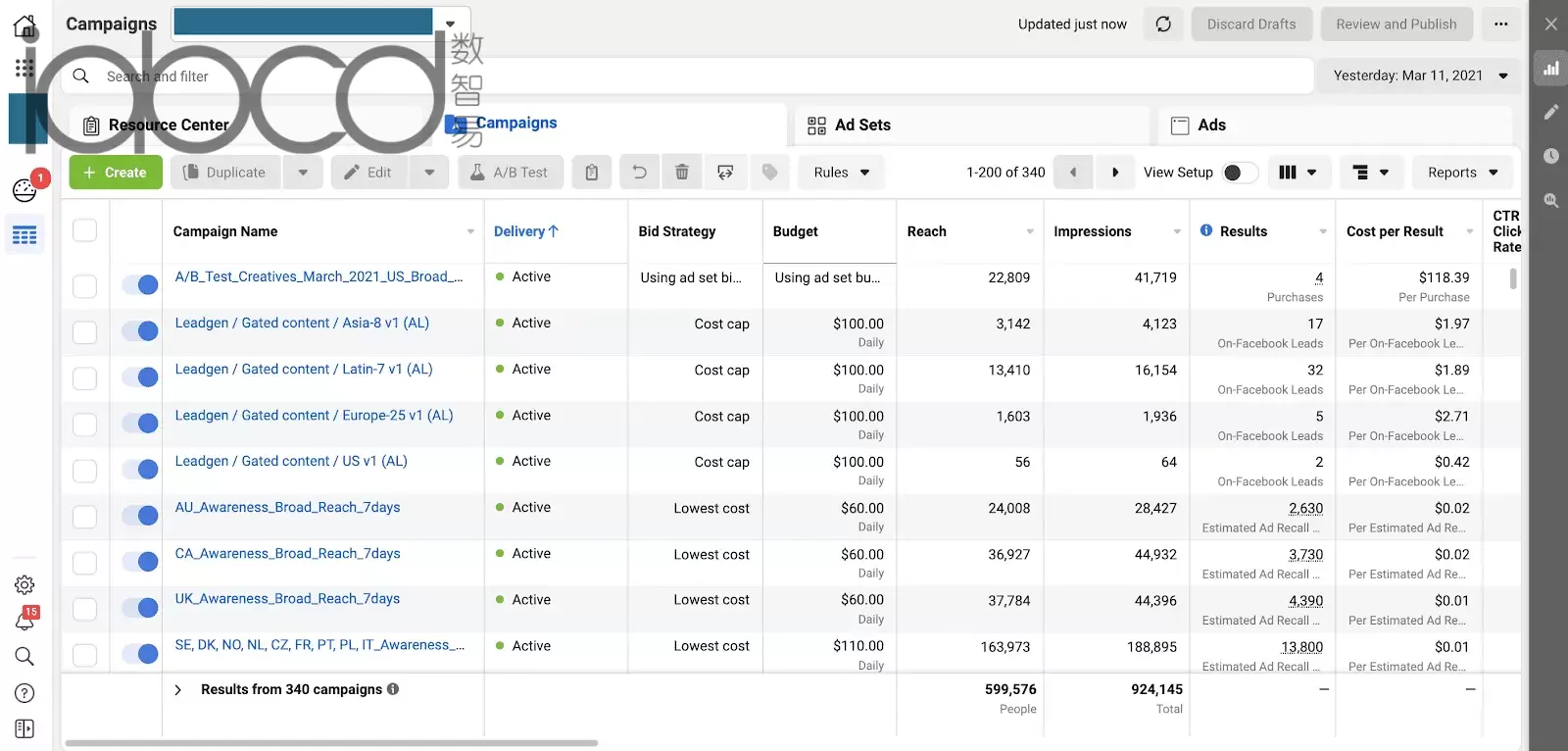
Task: Click the trash delete icon in toolbar
Action: tap(682, 173)
